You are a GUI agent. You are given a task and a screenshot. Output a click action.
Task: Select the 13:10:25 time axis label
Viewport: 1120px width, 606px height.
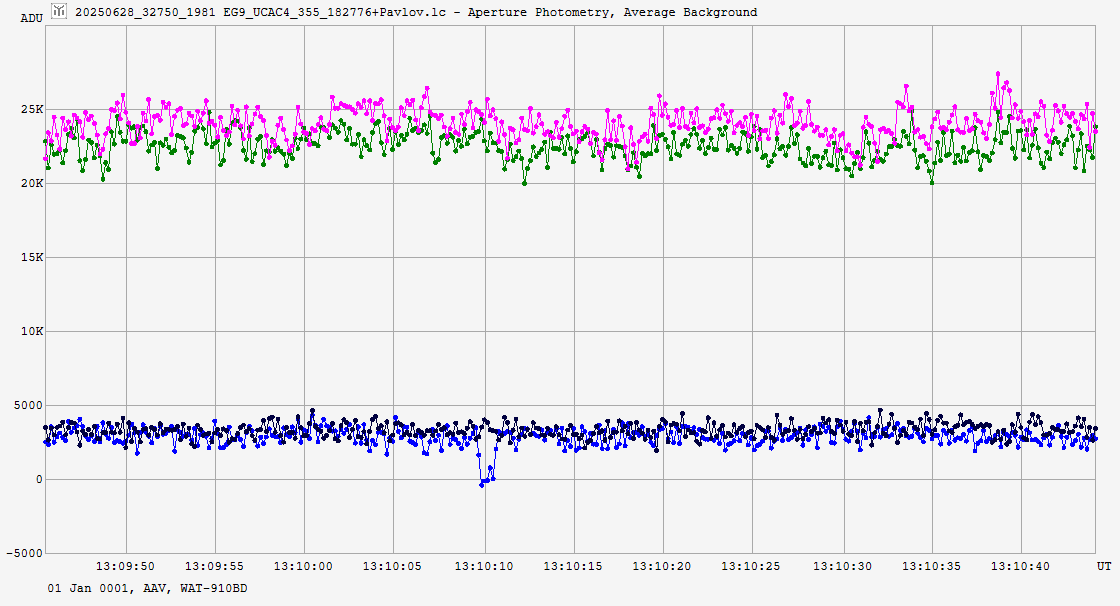click(x=753, y=566)
